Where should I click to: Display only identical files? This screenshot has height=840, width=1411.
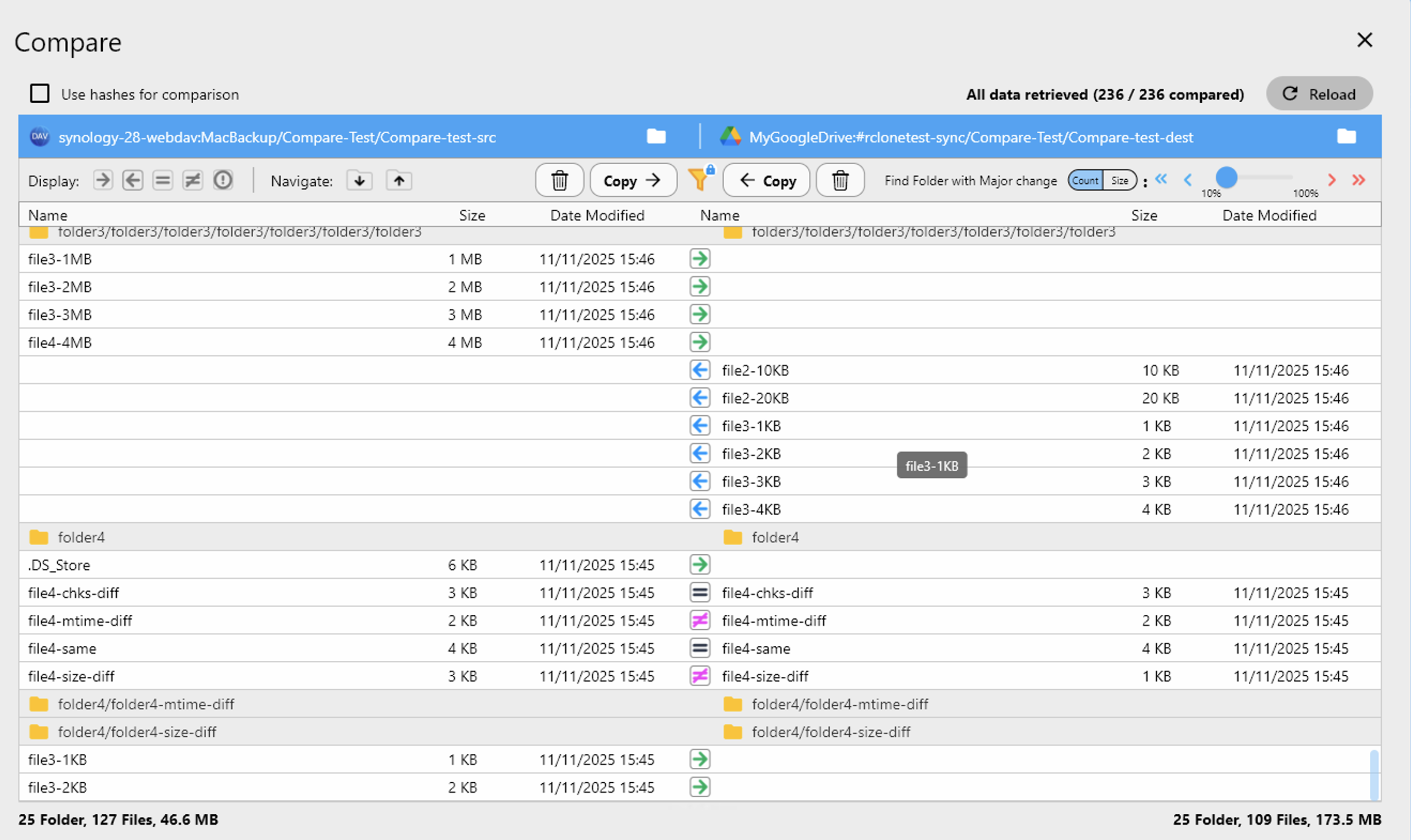(x=163, y=180)
